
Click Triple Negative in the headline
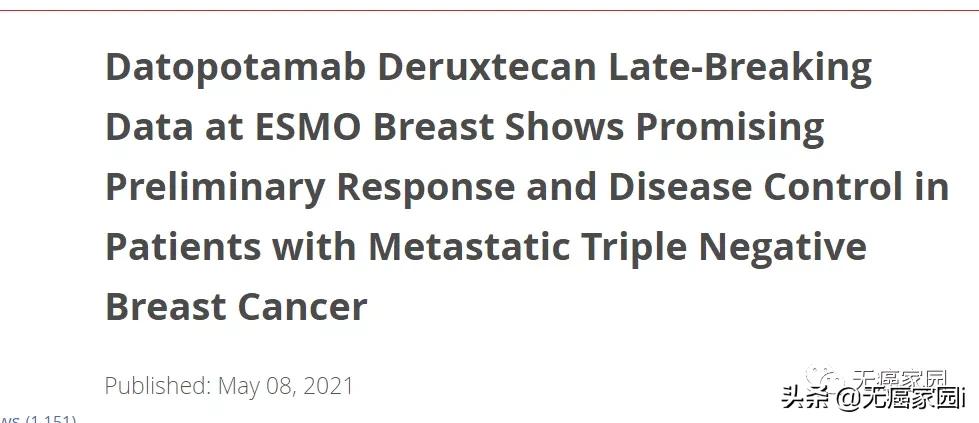coord(739,246)
